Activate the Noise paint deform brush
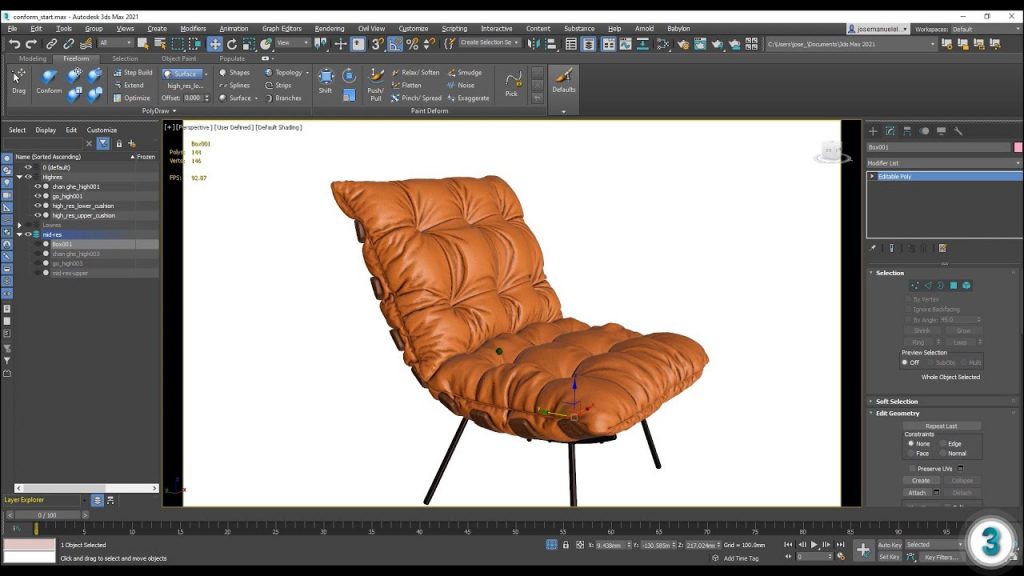 (x=463, y=85)
